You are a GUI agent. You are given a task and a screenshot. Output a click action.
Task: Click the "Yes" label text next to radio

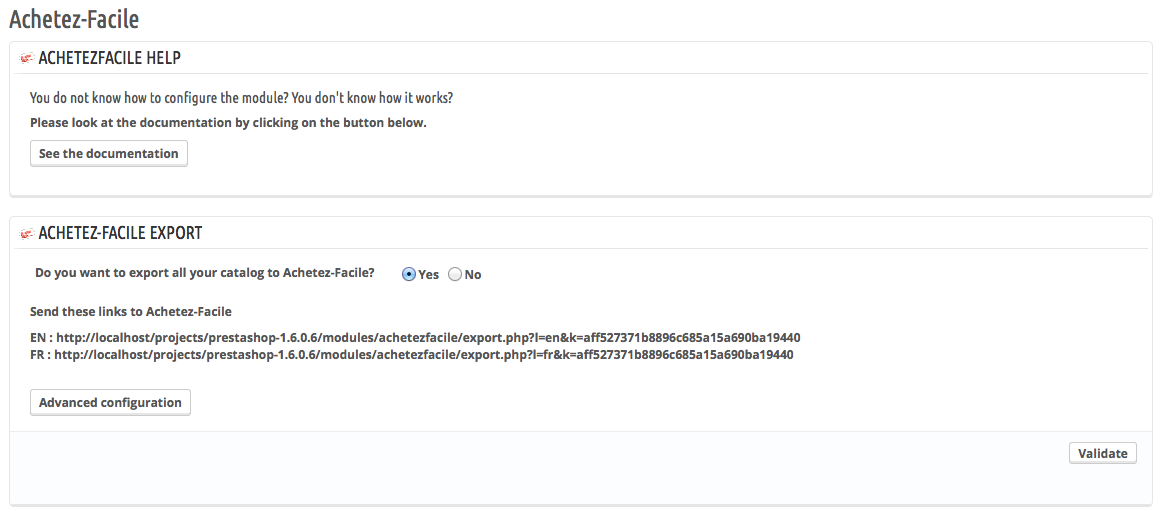pos(428,275)
